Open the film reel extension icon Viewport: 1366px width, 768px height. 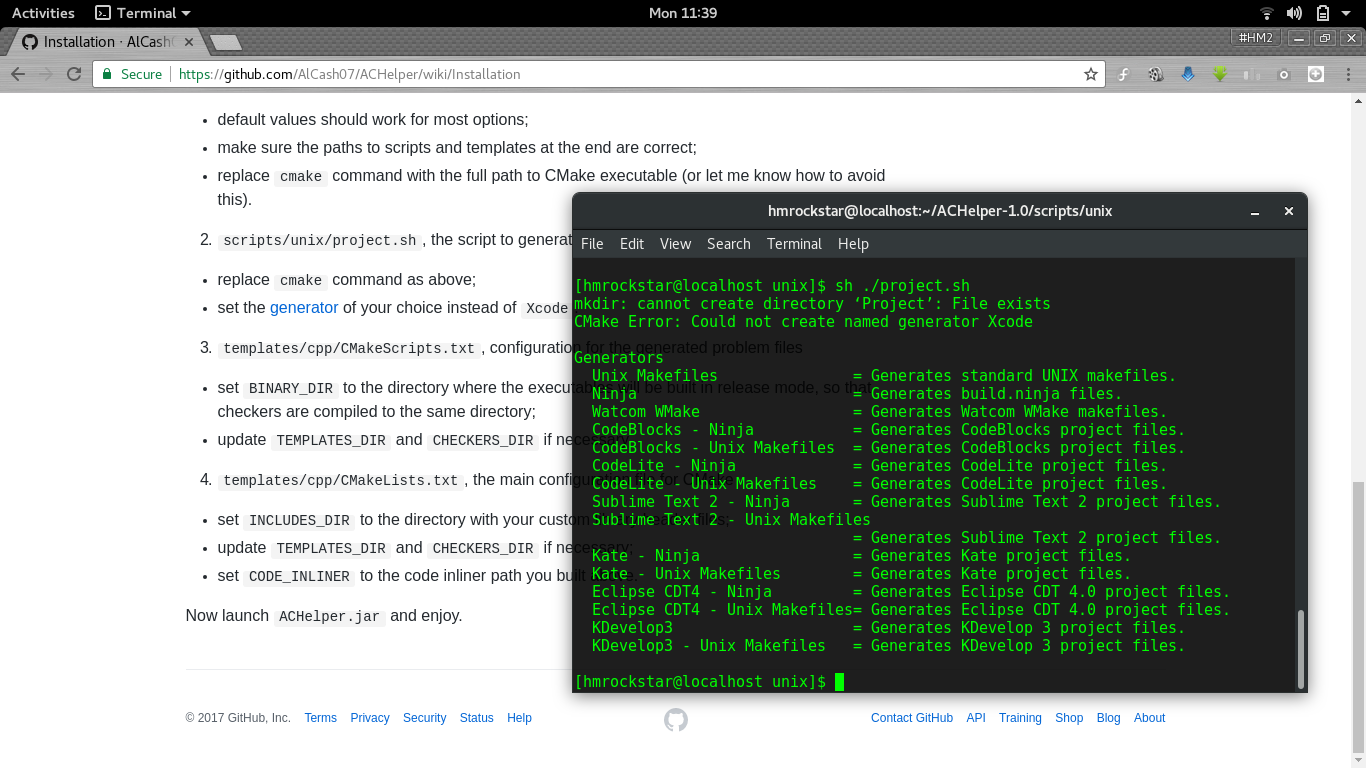pos(1156,74)
